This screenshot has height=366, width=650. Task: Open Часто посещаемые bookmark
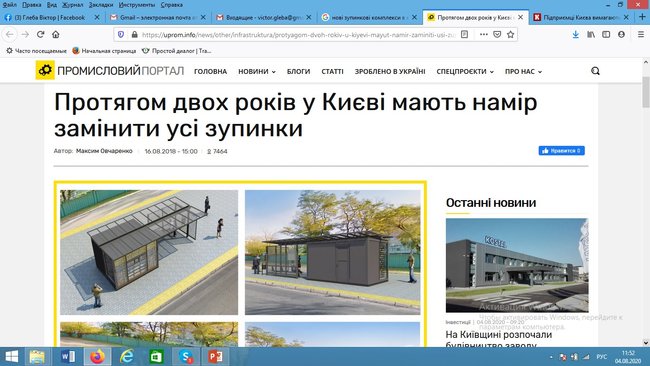(36, 51)
